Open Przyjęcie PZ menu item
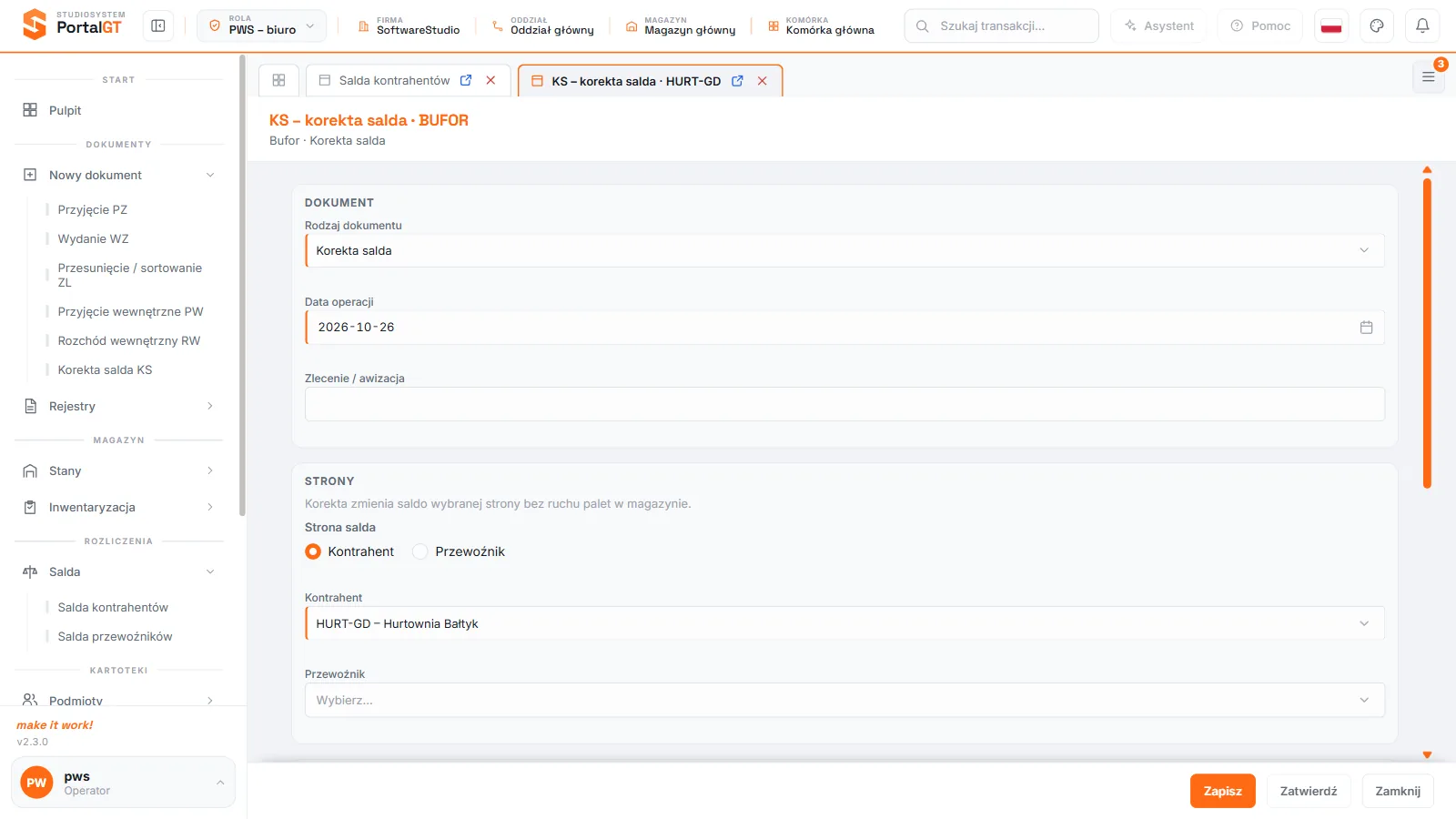Screen dimensions: 1456x819 pyautogui.click(x=93, y=209)
